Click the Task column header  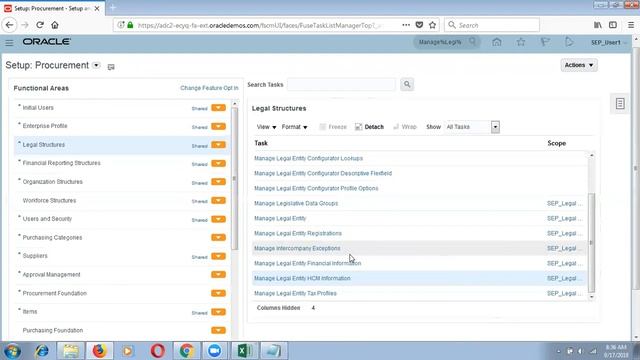click(261, 143)
